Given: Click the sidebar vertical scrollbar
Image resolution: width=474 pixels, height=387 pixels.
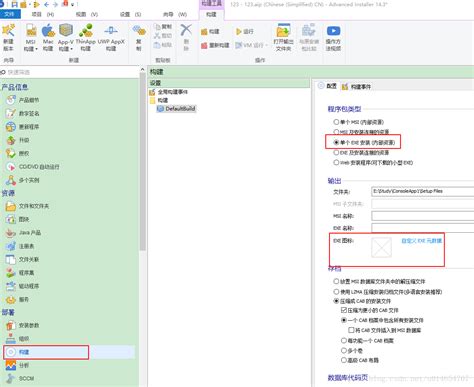Looking at the screenshot, I should (x=143, y=162).
